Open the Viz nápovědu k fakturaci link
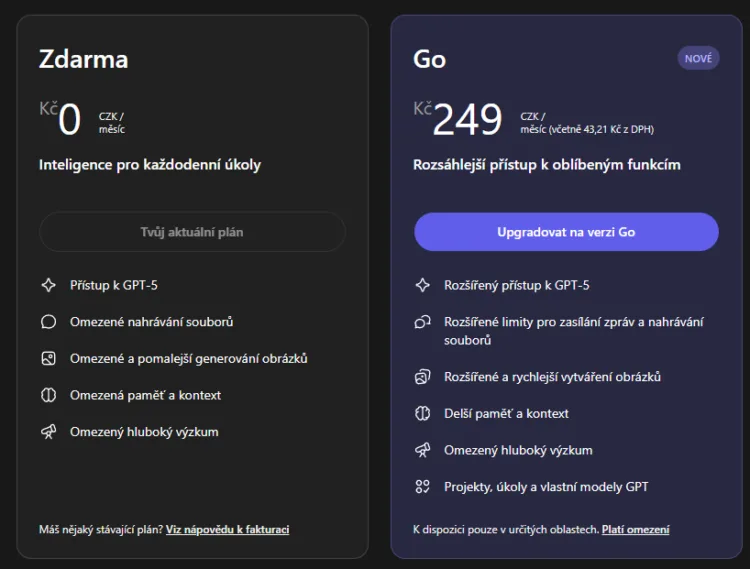This screenshot has width=750, height=569. [x=228, y=529]
